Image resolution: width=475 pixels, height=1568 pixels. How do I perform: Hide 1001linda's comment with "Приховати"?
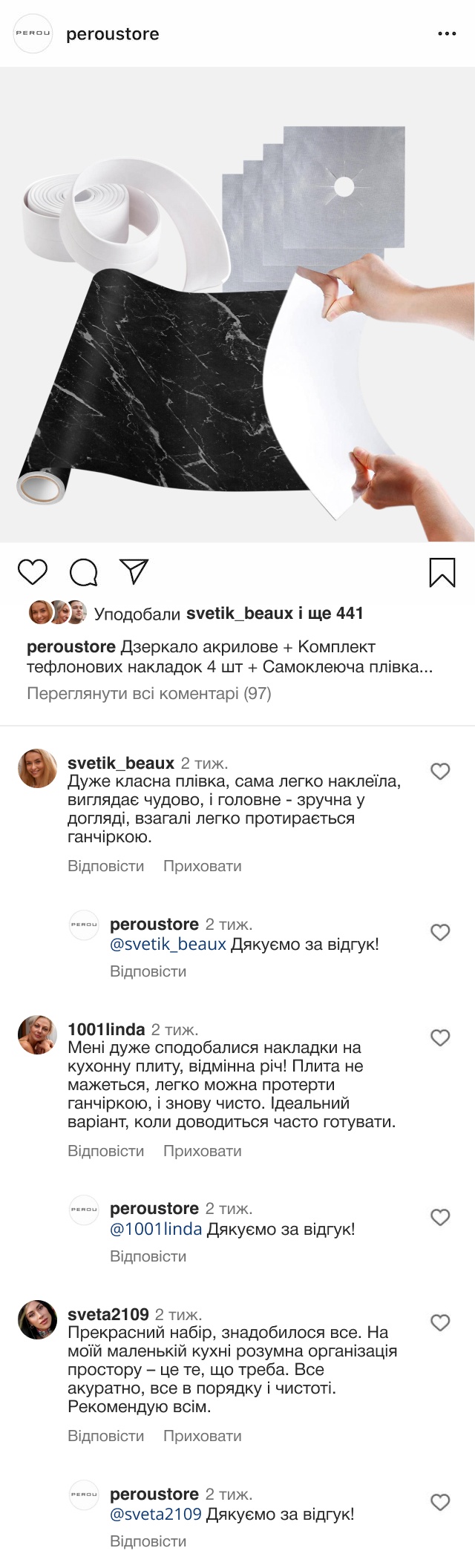tap(202, 1151)
